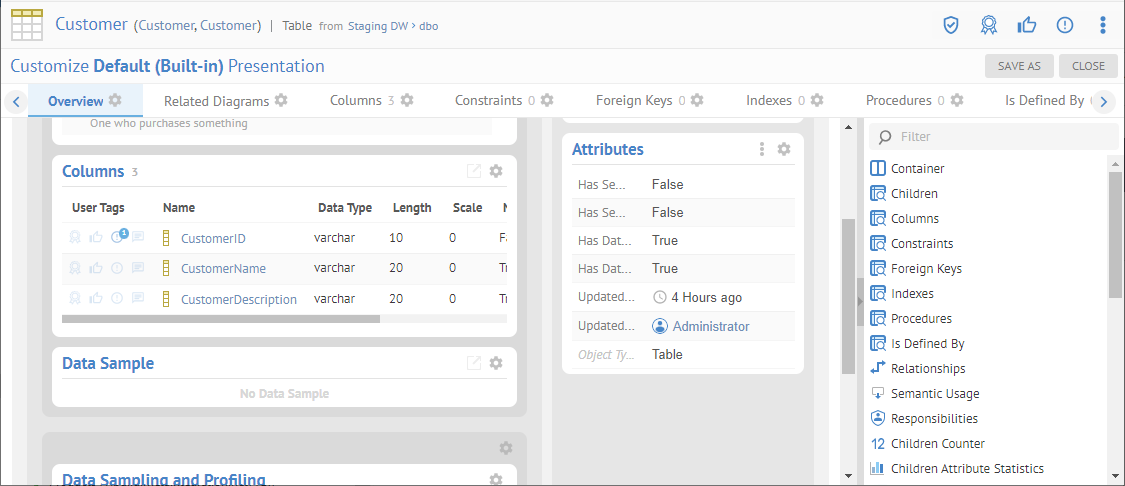1125x486 pixels.
Task: Open the vertical dots menu in header
Action: point(1102,25)
